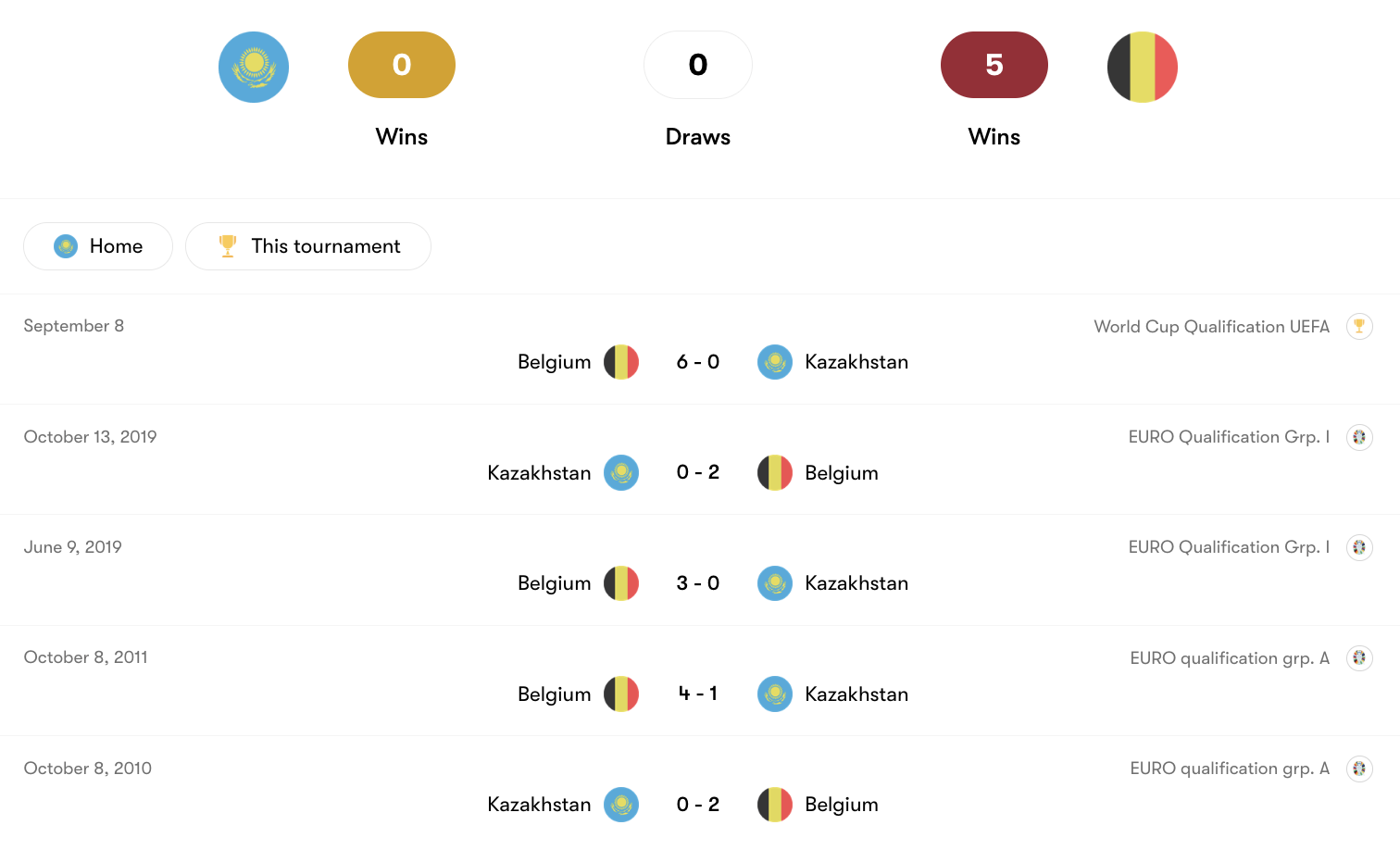Click the Kazakhstan Wins badge showing 0
The height and width of the screenshot is (850, 1400).
tap(401, 65)
